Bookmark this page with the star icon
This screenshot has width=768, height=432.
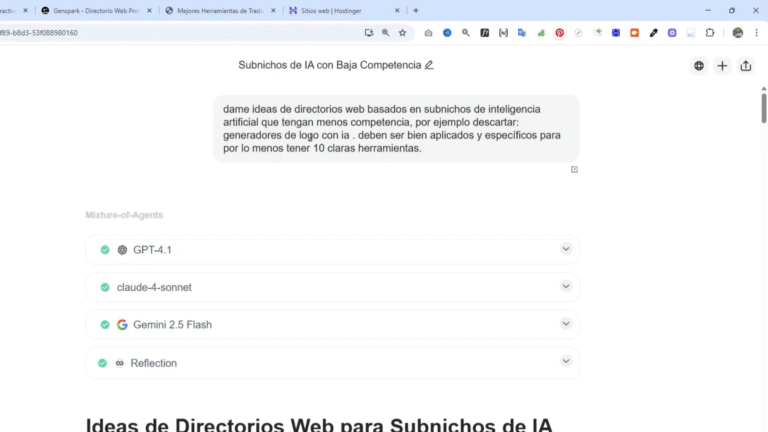(403, 33)
